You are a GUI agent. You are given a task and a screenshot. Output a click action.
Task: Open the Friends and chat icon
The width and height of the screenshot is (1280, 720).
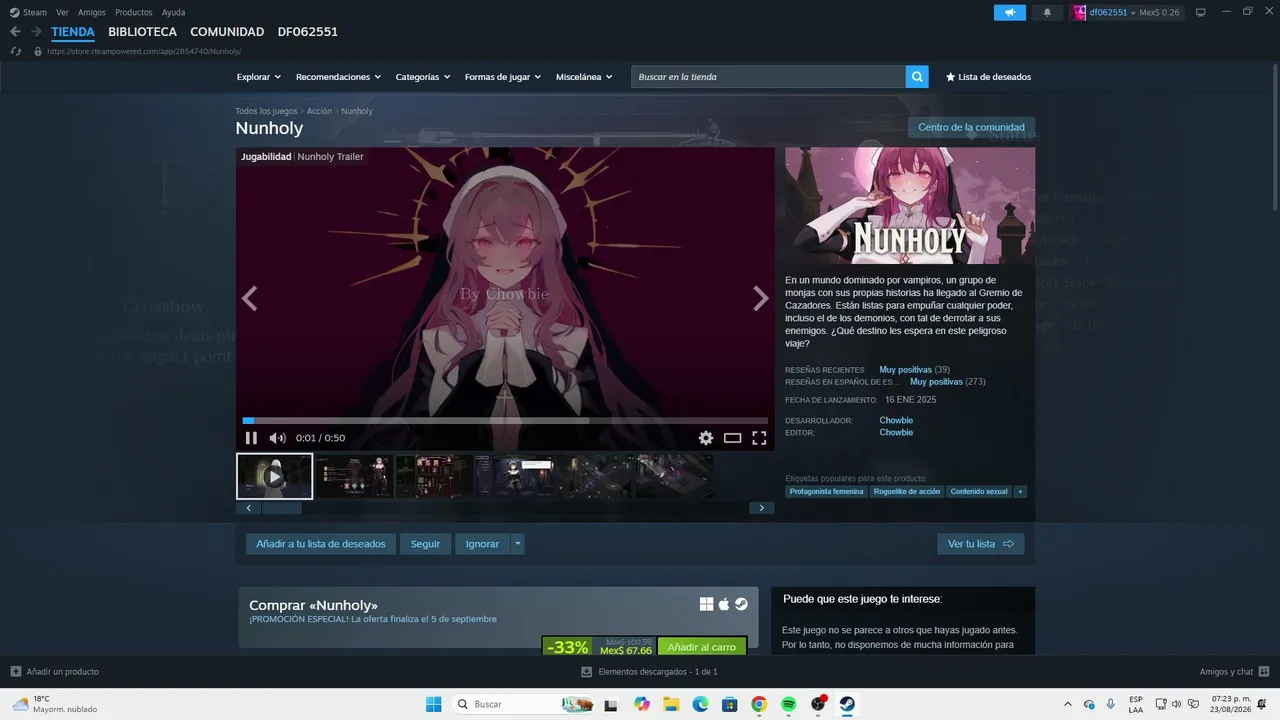(1264, 672)
